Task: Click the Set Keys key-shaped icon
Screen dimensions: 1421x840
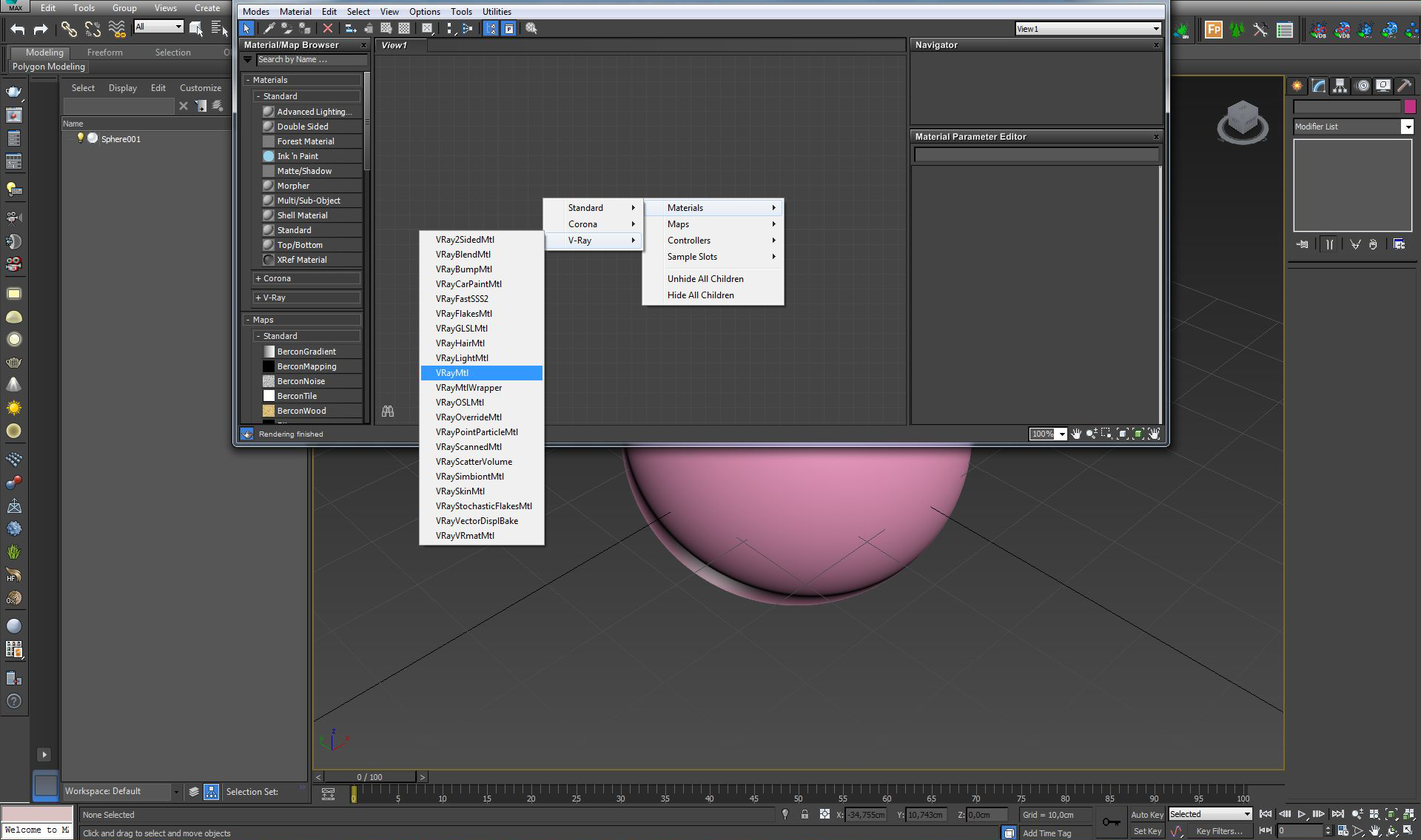Action: pos(1111,821)
